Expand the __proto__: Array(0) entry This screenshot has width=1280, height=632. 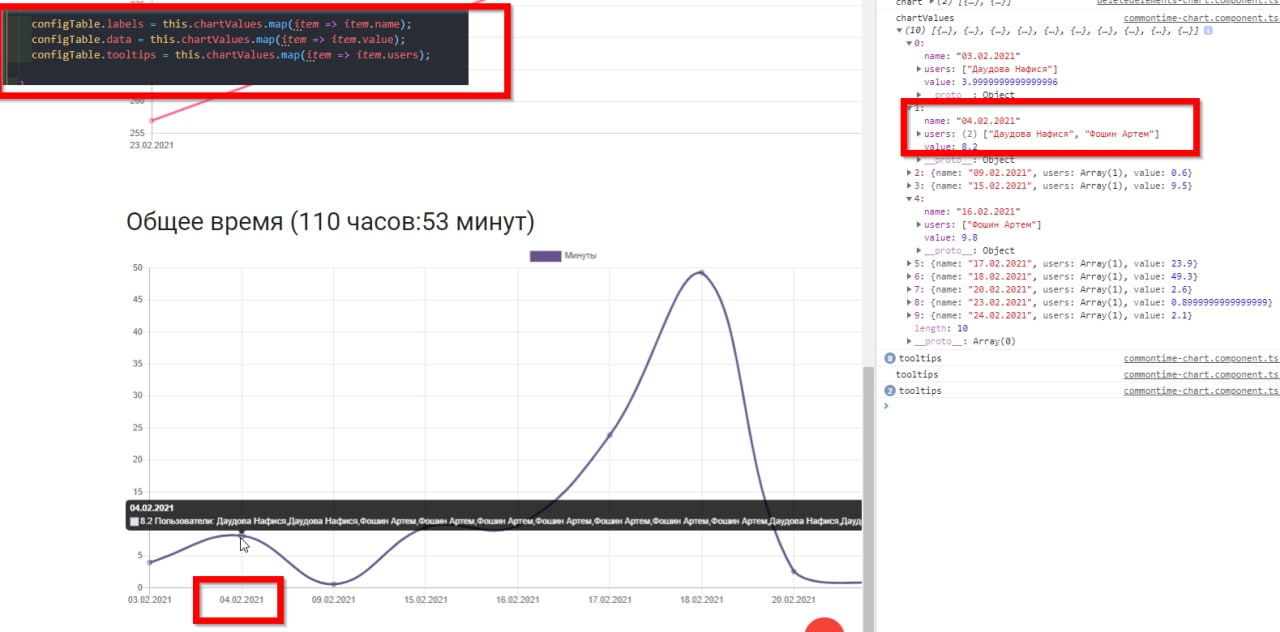[x=909, y=342]
